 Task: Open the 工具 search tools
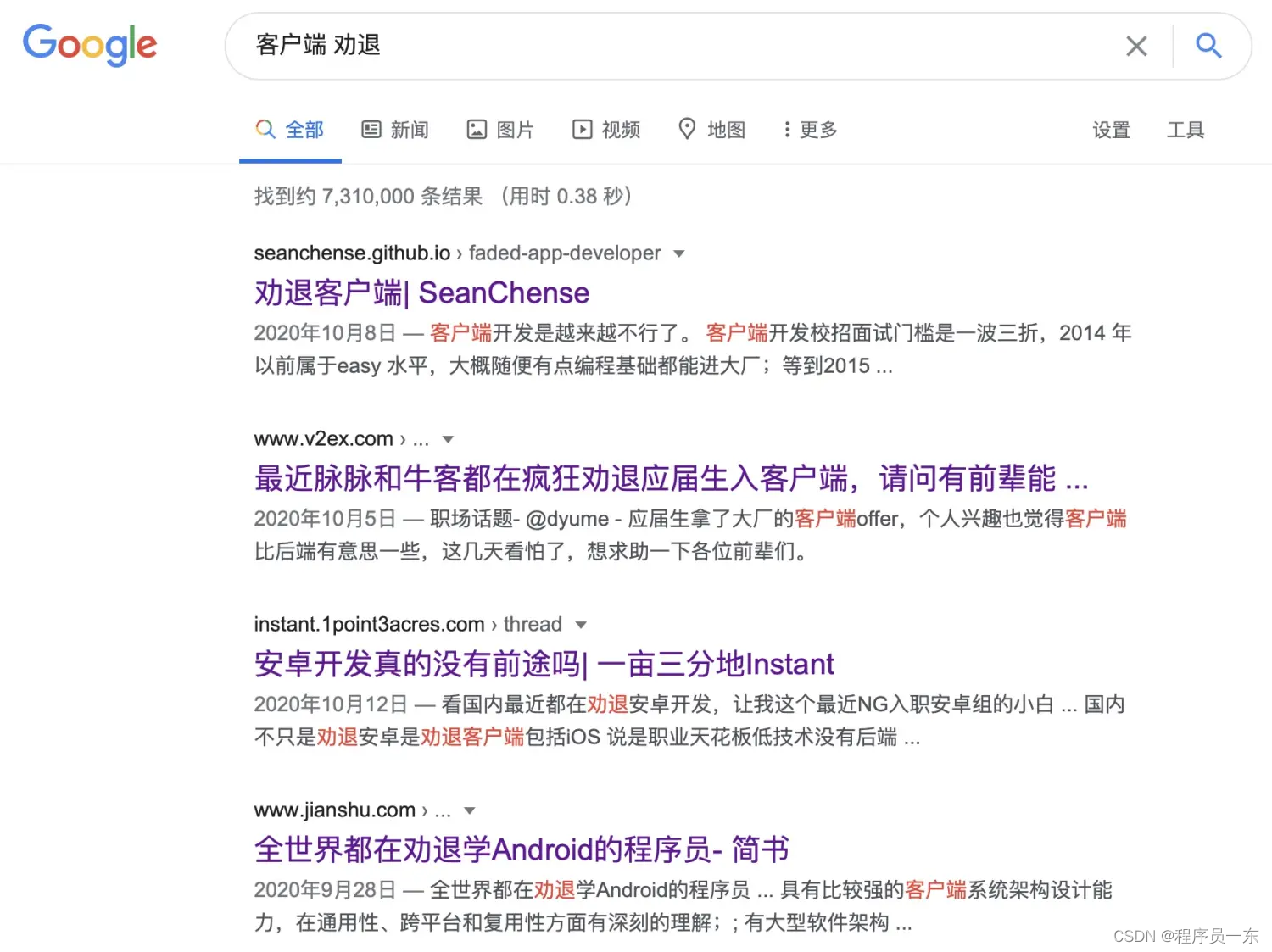click(1186, 130)
